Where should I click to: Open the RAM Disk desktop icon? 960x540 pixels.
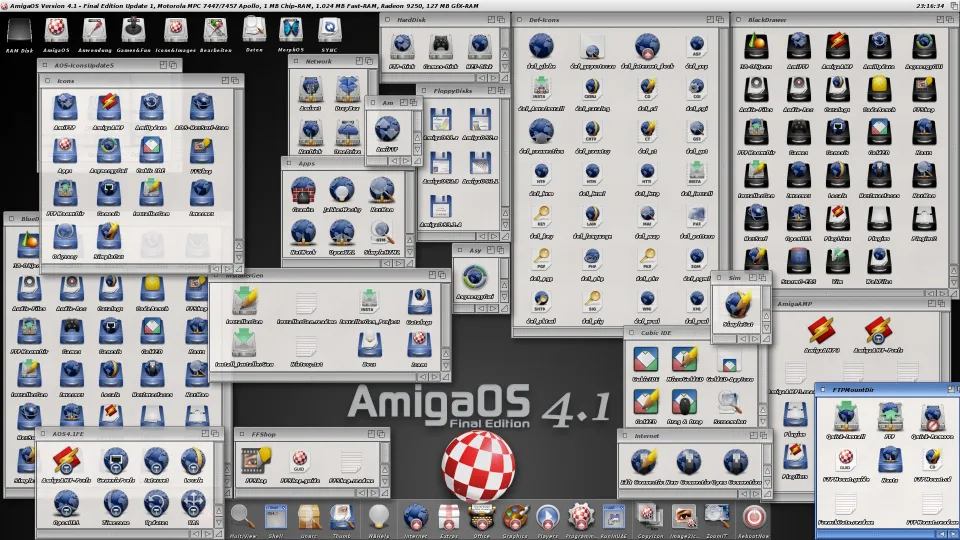[19, 32]
